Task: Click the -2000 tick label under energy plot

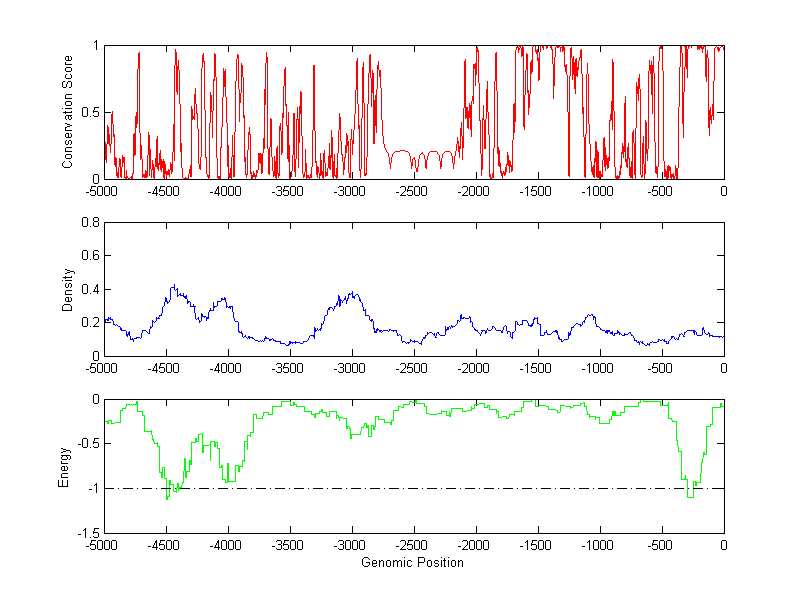Action: coord(474,544)
